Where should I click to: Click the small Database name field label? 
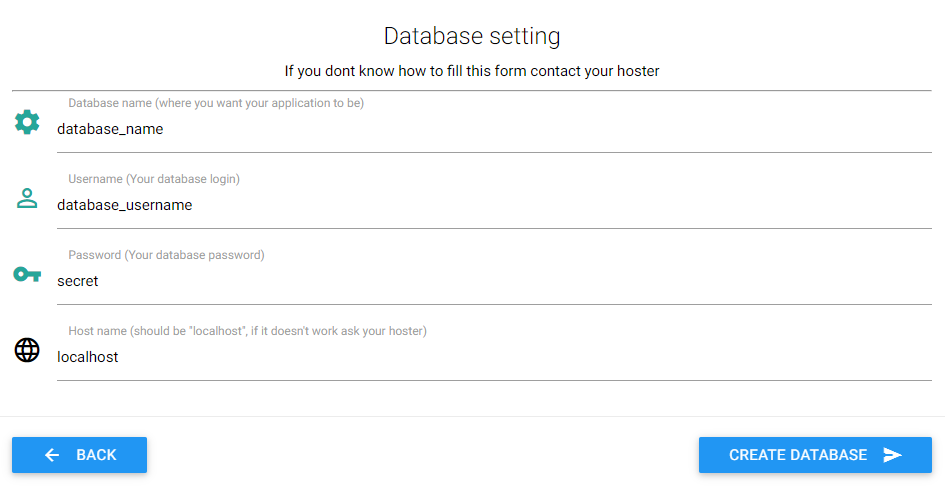point(216,103)
